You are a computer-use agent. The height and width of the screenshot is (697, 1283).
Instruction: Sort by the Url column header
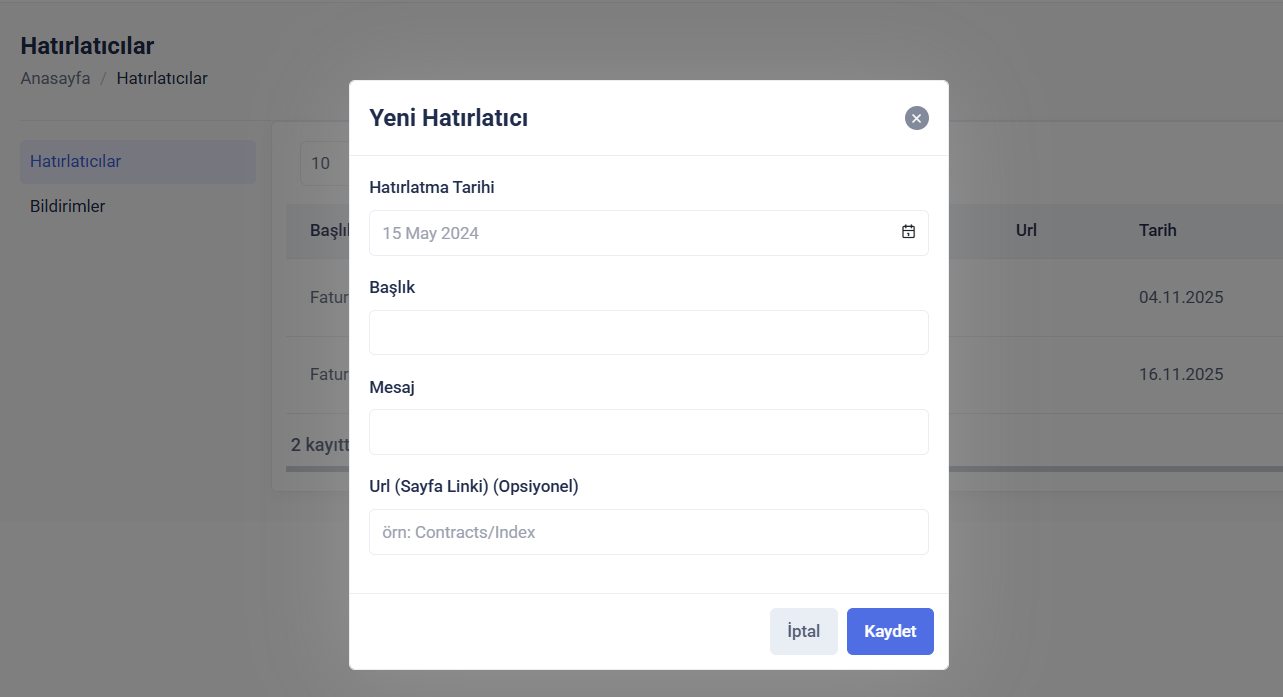click(1026, 230)
